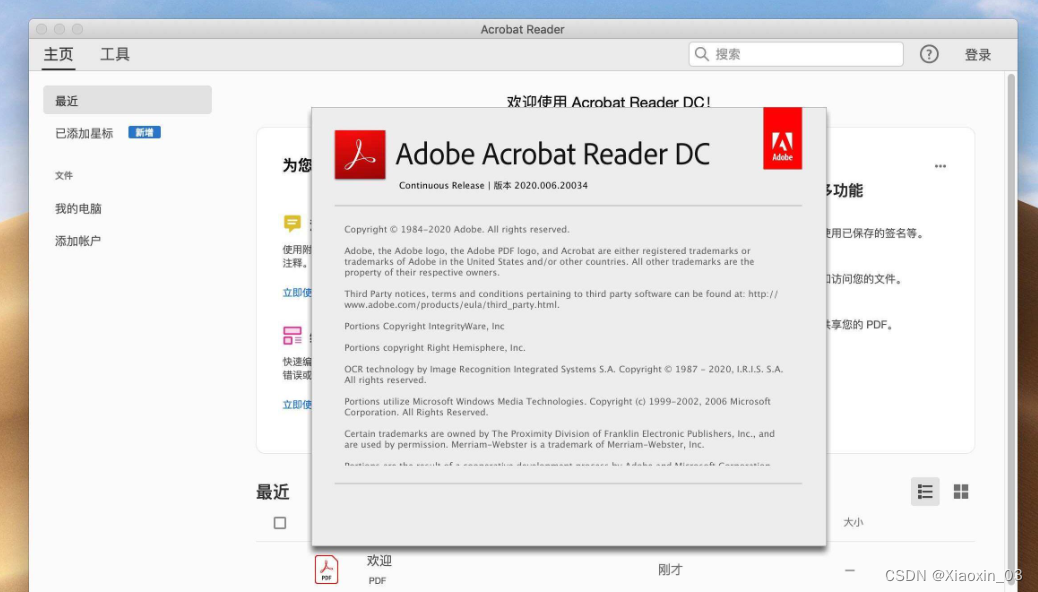
Task: Open 我的电脑 in the sidebar
Action: (x=78, y=209)
